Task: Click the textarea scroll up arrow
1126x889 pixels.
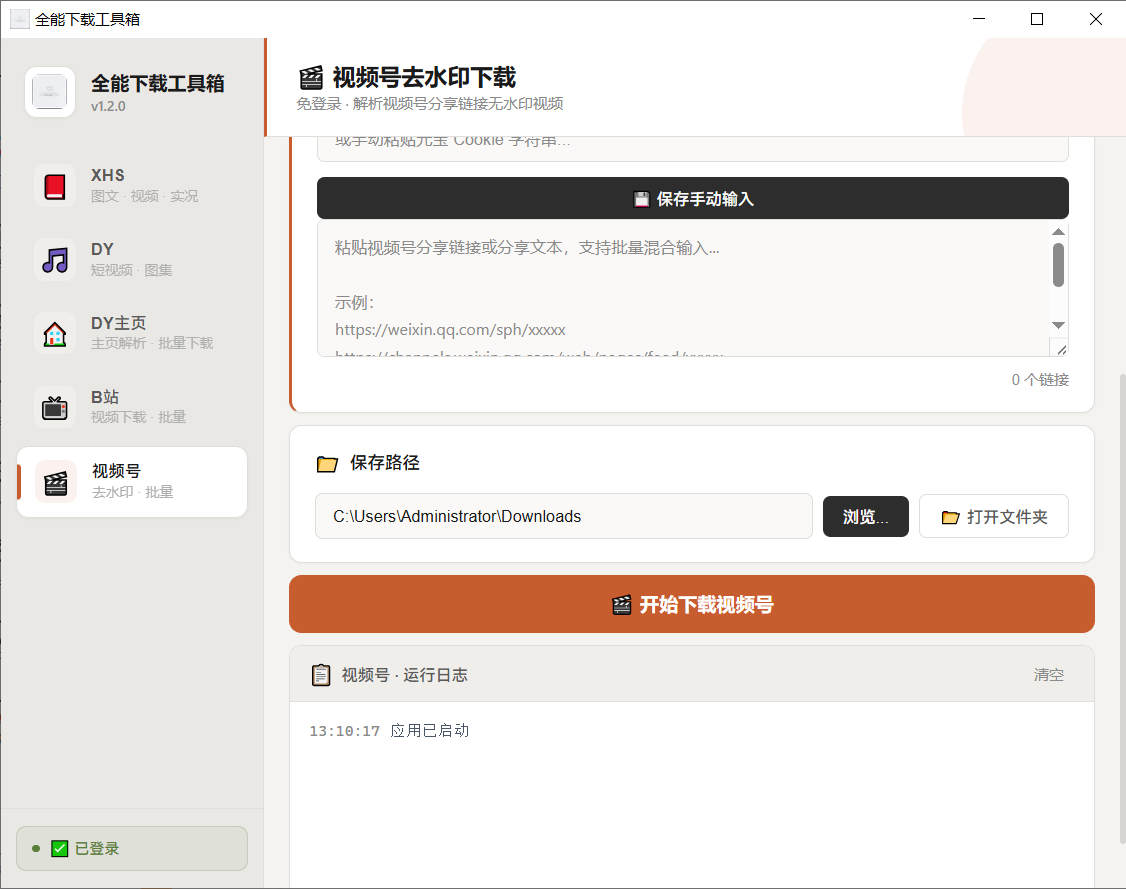Action: coord(1058,231)
